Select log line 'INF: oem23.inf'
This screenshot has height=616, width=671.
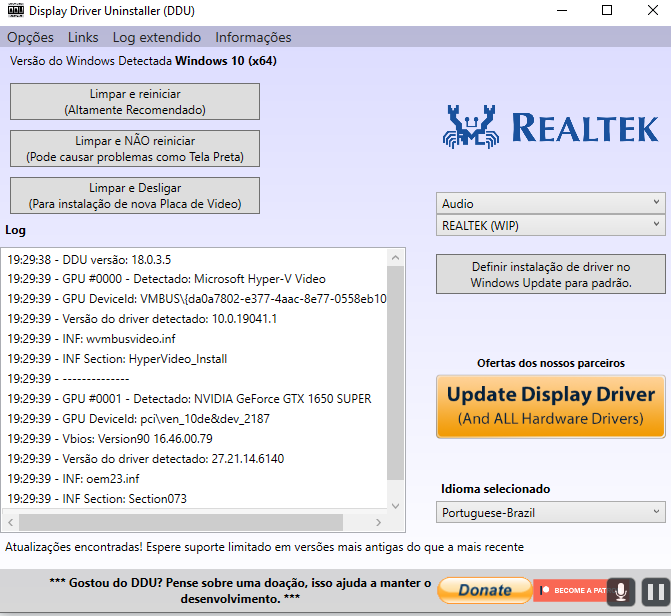73,479
